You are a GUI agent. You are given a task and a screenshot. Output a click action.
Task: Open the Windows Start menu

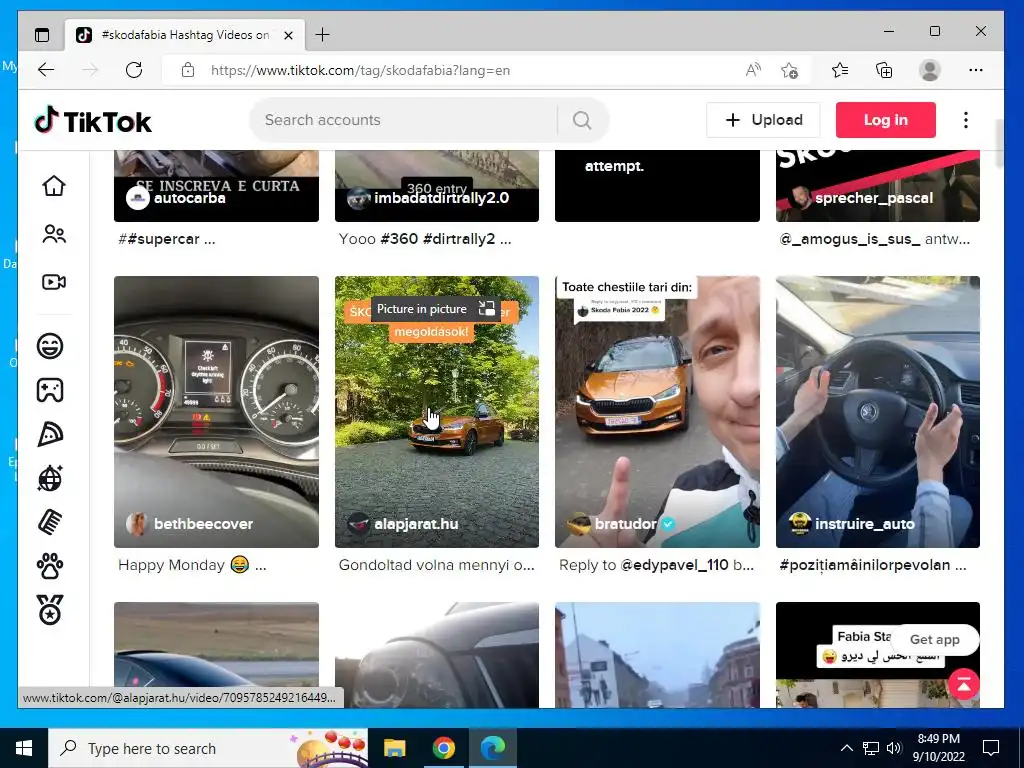[x=24, y=748]
